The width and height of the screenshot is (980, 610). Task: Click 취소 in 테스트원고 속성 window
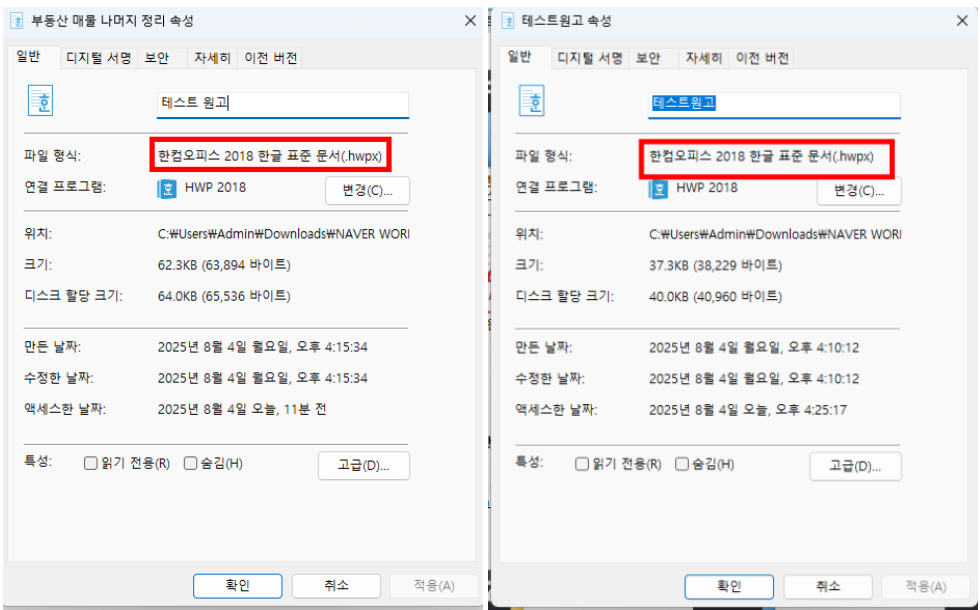click(828, 586)
